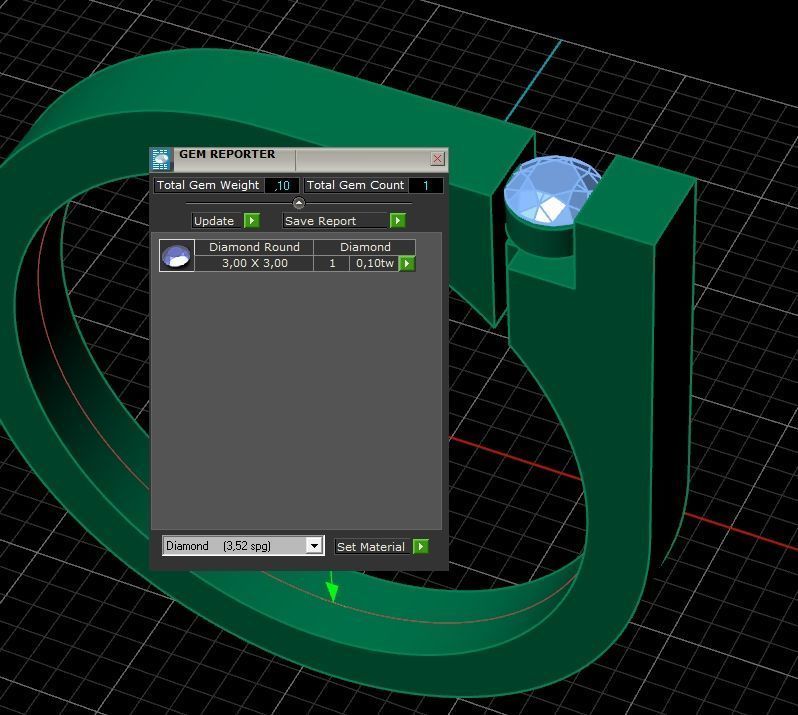
Task: Select the "Diamond Round" cell
Action: click(254, 247)
